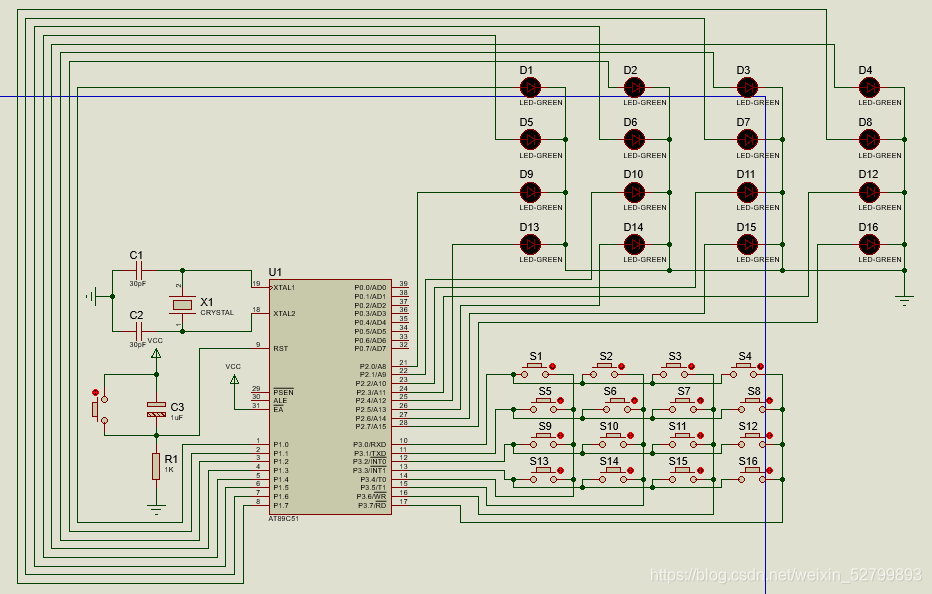
Task: Select LED D8 component
Action: coord(869,140)
